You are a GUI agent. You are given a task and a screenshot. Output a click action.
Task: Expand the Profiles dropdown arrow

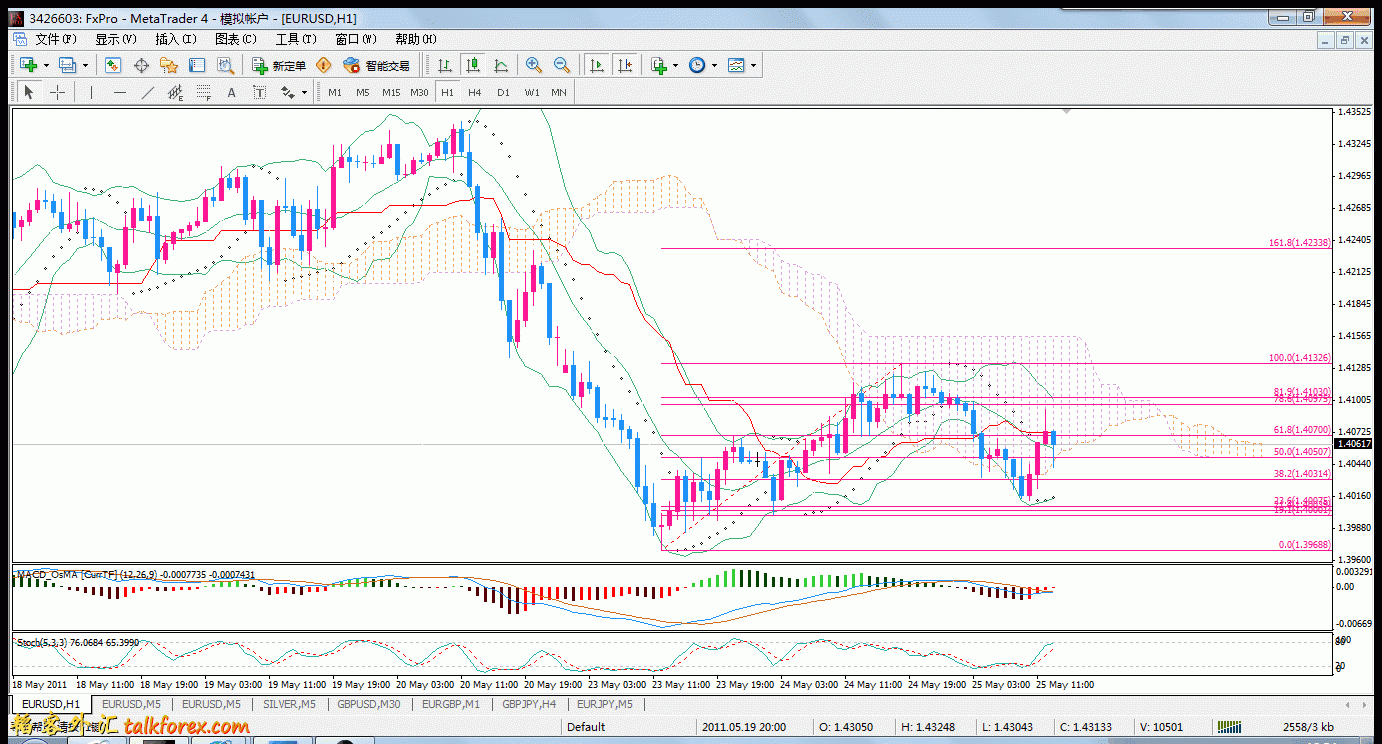(85, 65)
